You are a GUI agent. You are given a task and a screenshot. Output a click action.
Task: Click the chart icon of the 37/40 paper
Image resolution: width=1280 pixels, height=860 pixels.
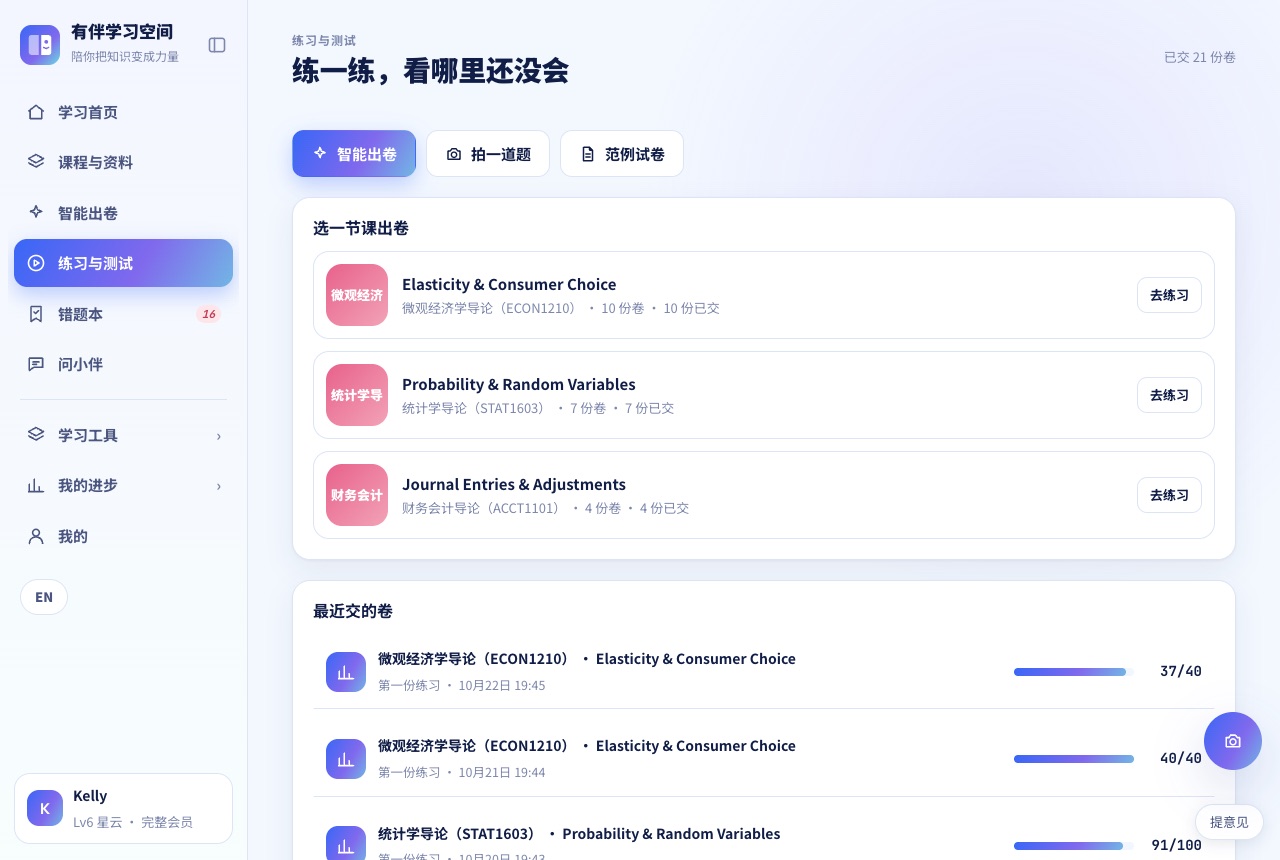(x=346, y=672)
